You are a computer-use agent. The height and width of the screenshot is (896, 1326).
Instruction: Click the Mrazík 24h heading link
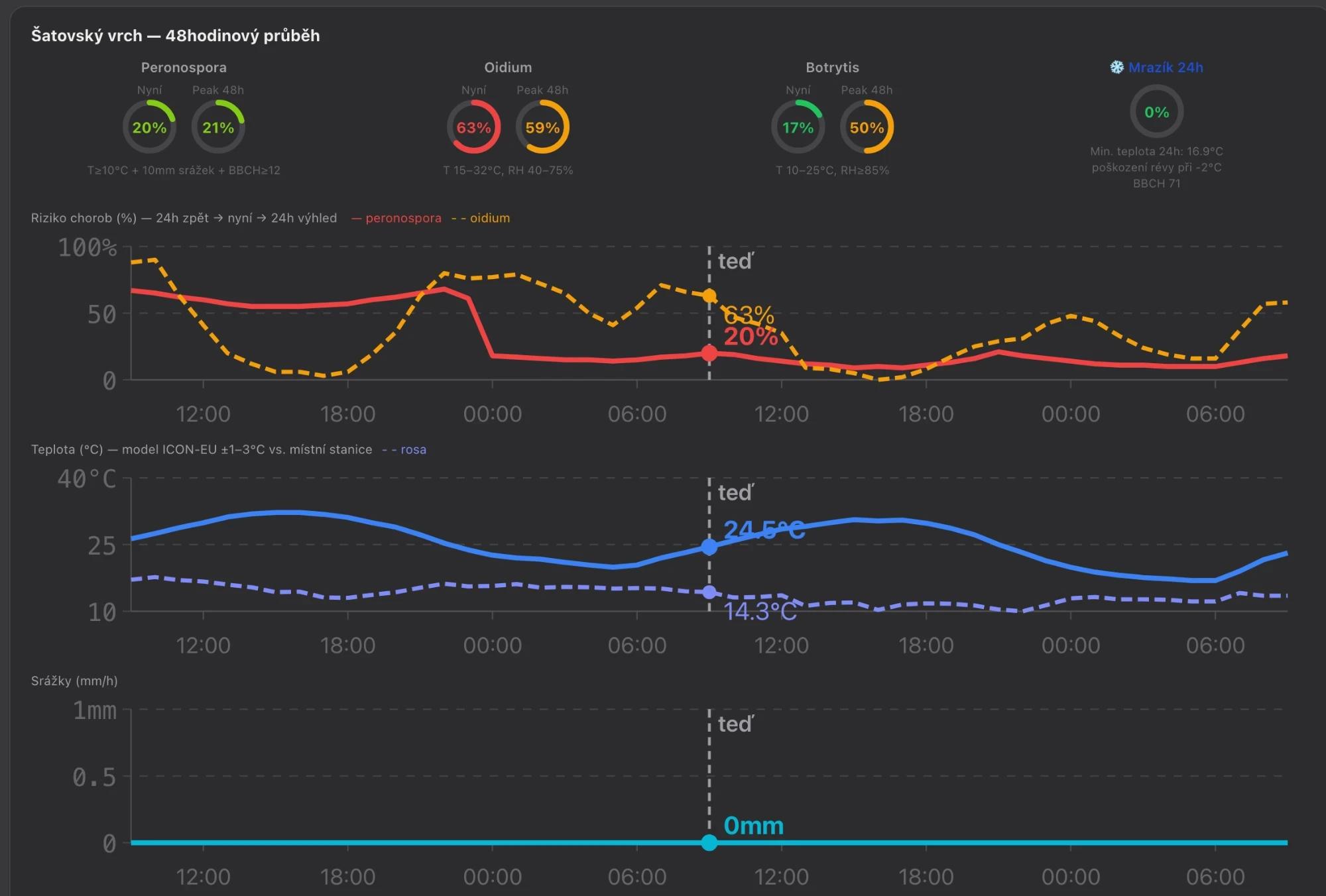pos(1166,68)
